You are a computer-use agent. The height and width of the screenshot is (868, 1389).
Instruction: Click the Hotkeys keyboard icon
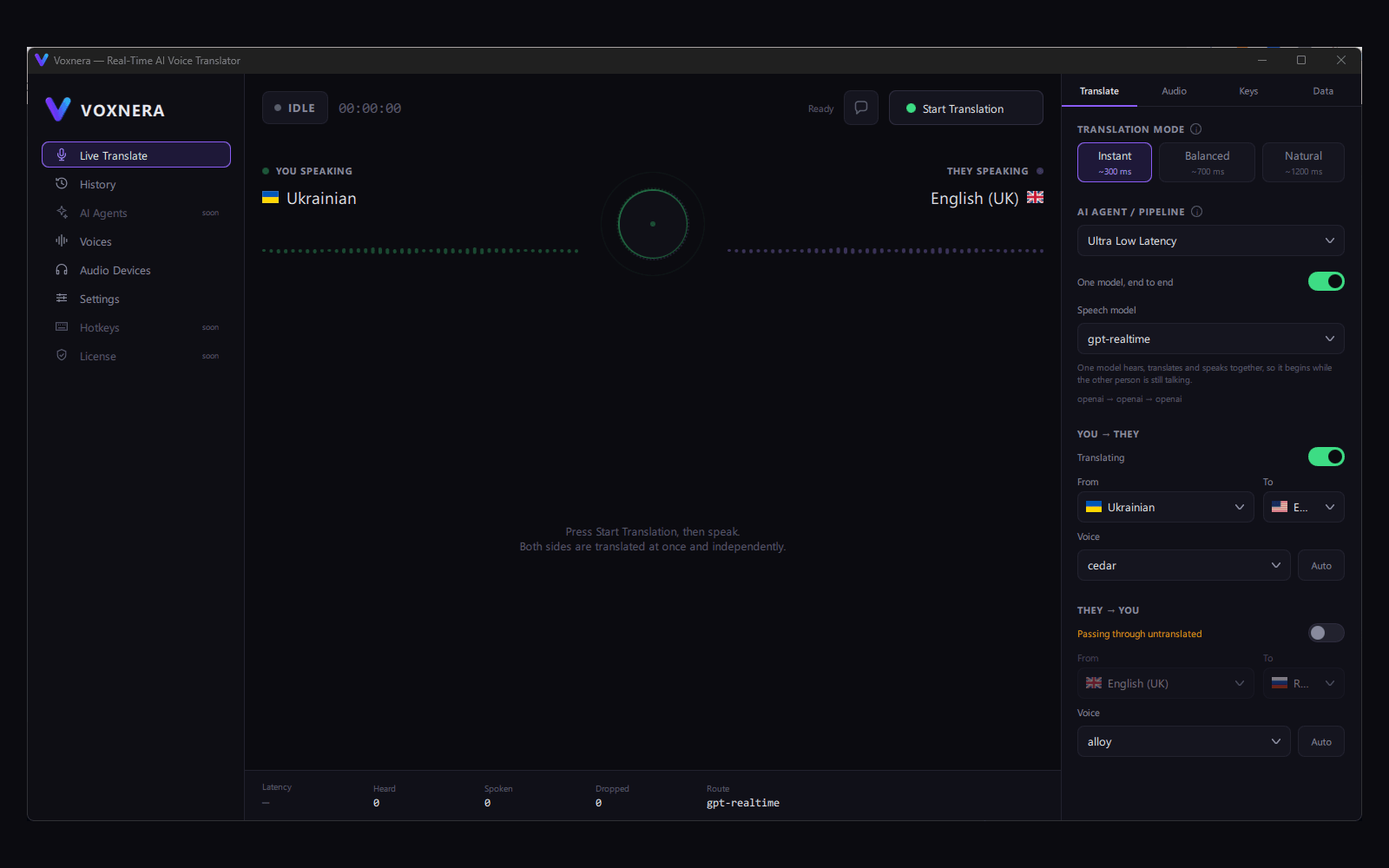(x=62, y=327)
